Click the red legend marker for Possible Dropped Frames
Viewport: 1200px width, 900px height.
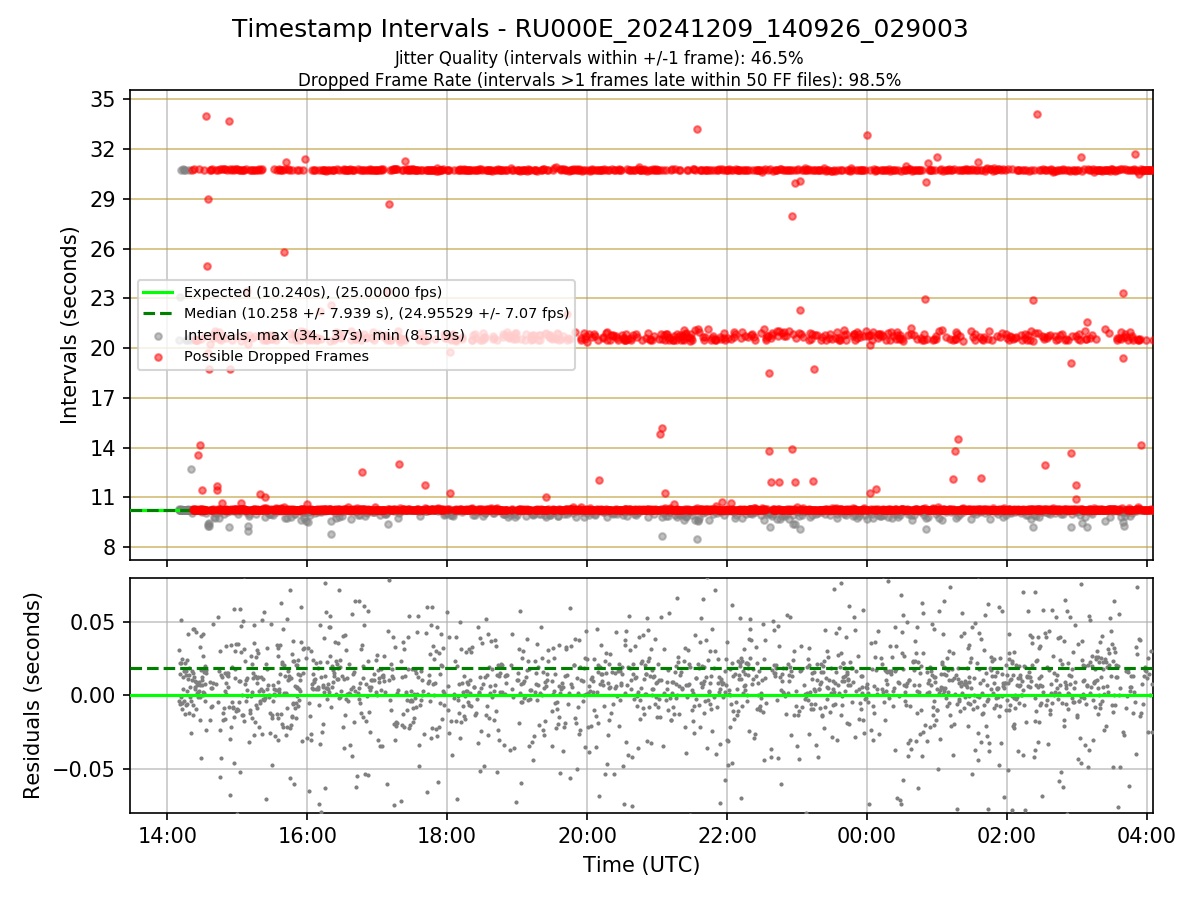[x=158, y=356]
